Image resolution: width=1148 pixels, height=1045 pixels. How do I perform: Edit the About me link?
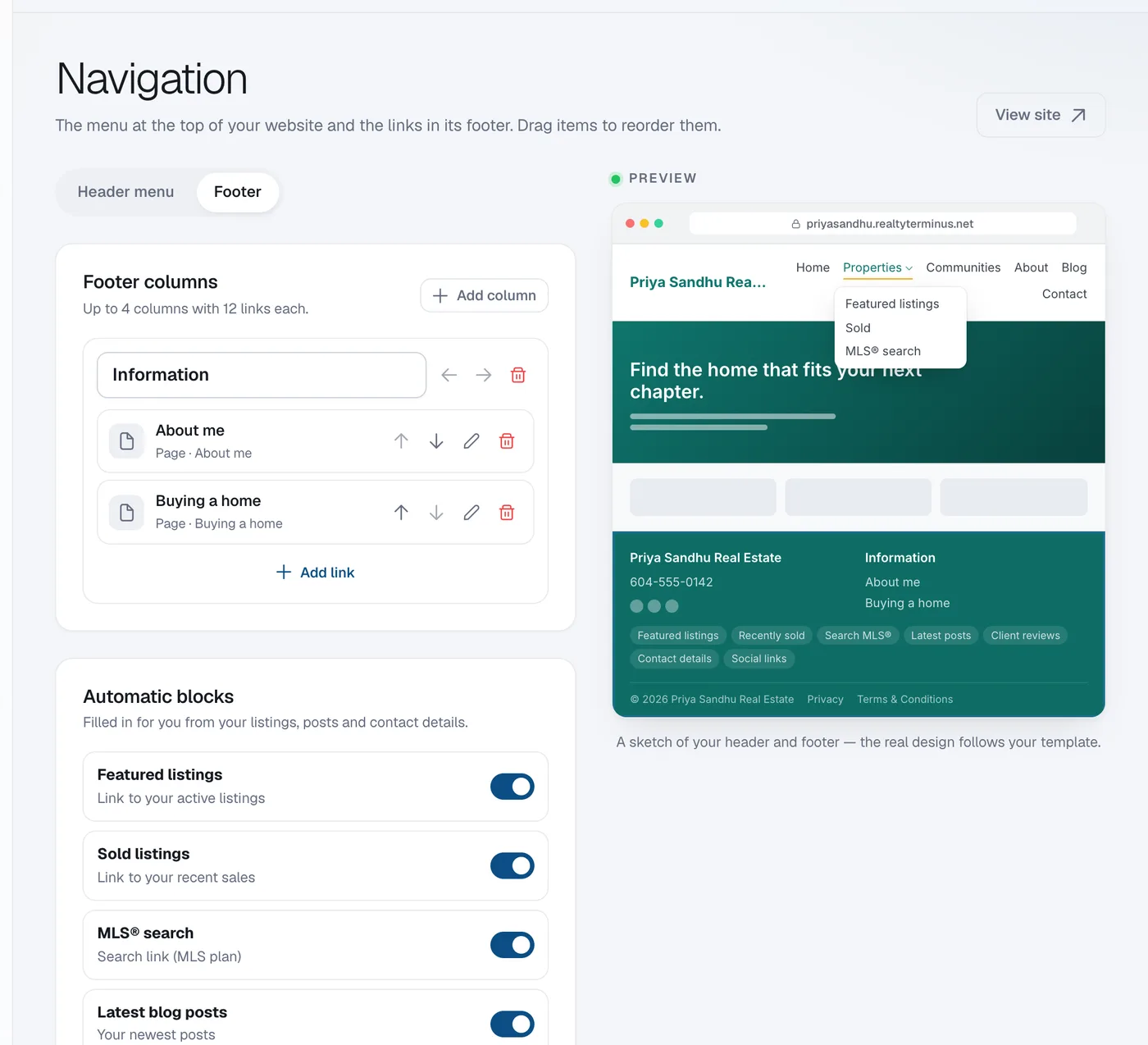pos(471,441)
